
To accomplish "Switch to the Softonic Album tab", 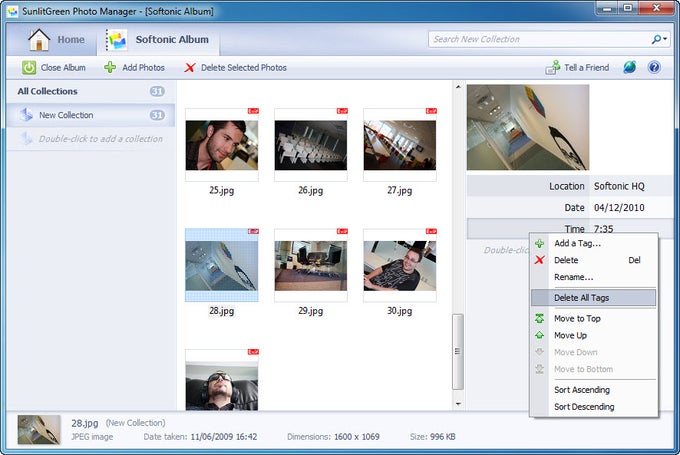I will point(158,40).
